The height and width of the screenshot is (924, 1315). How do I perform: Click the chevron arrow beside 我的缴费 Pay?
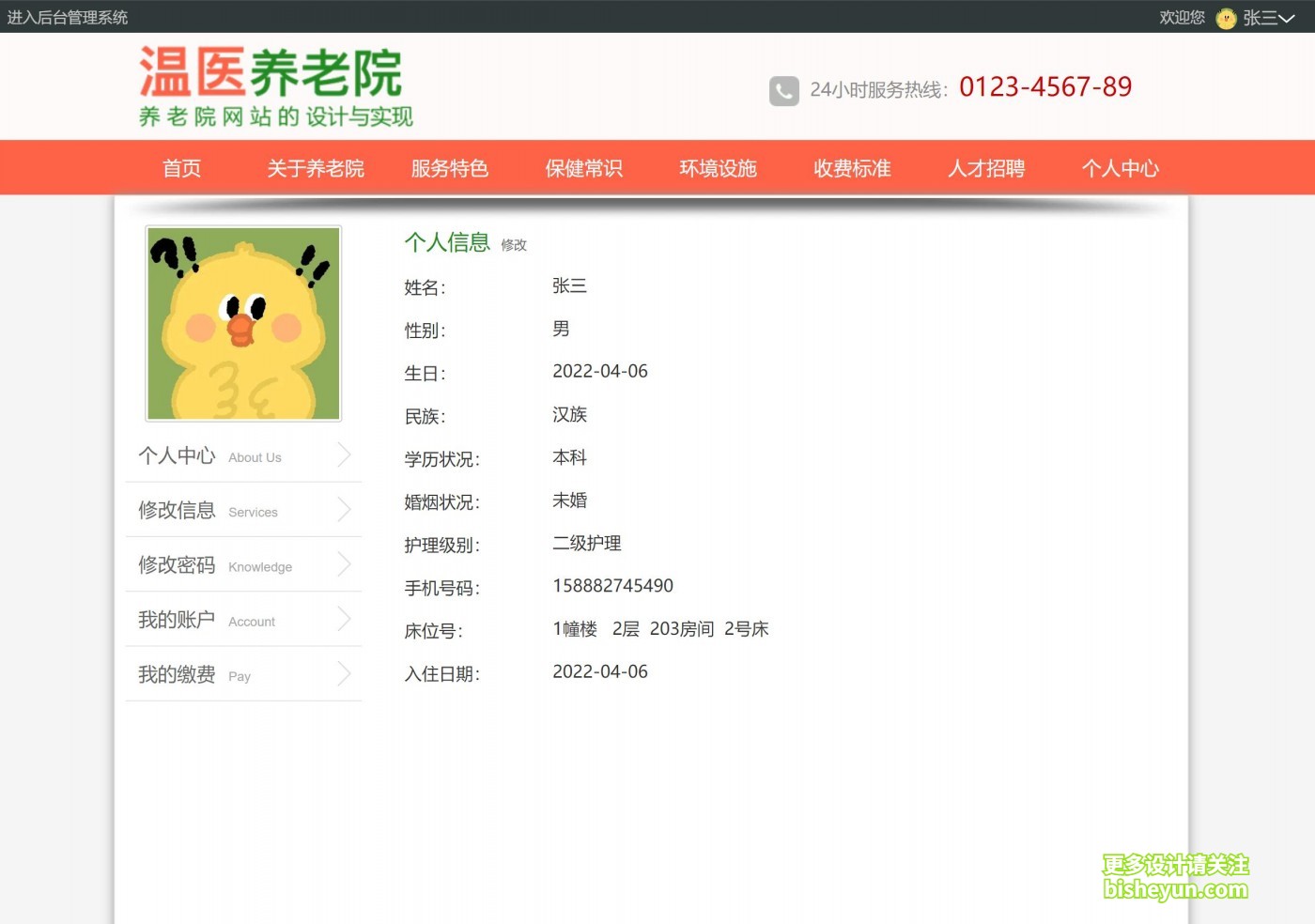point(344,673)
